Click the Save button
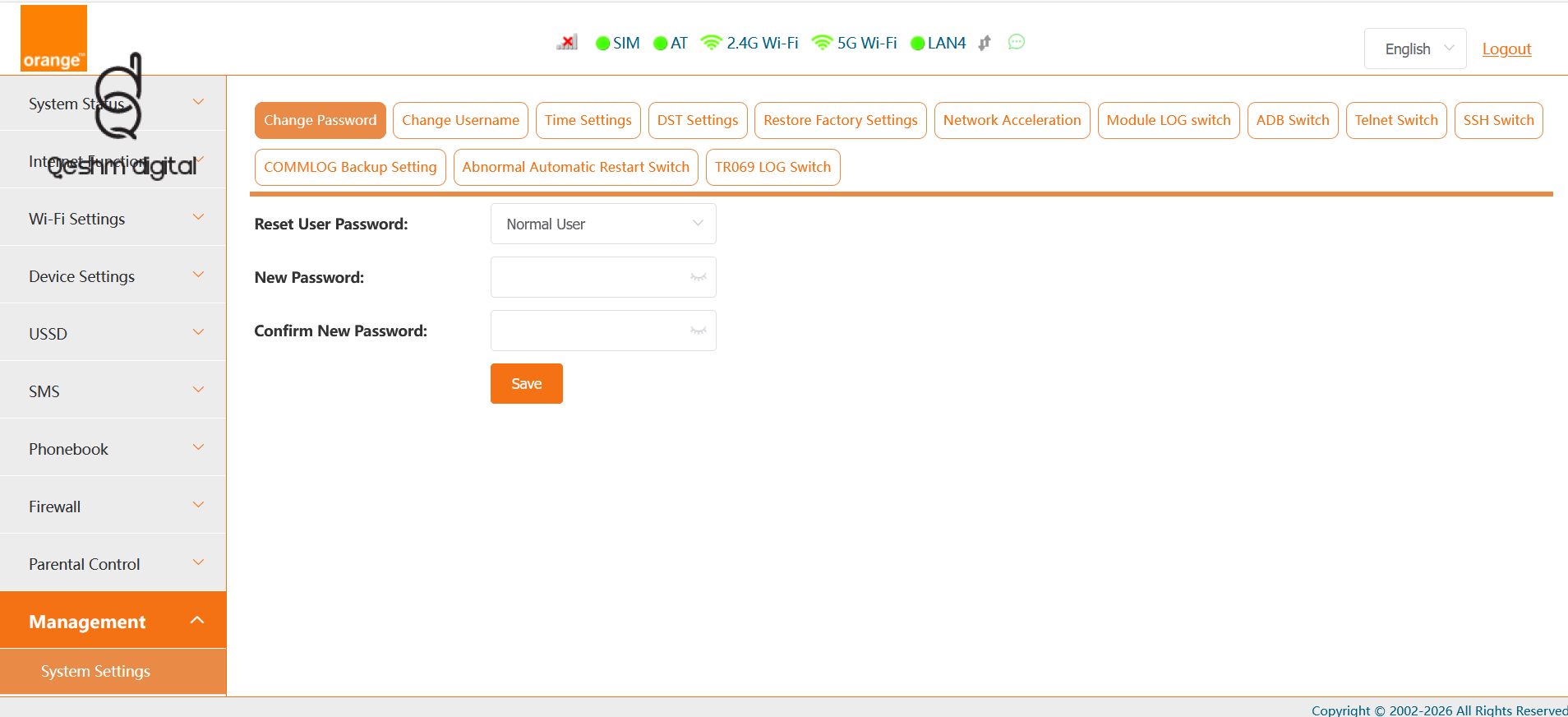1568x717 pixels. tap(527, 384)
